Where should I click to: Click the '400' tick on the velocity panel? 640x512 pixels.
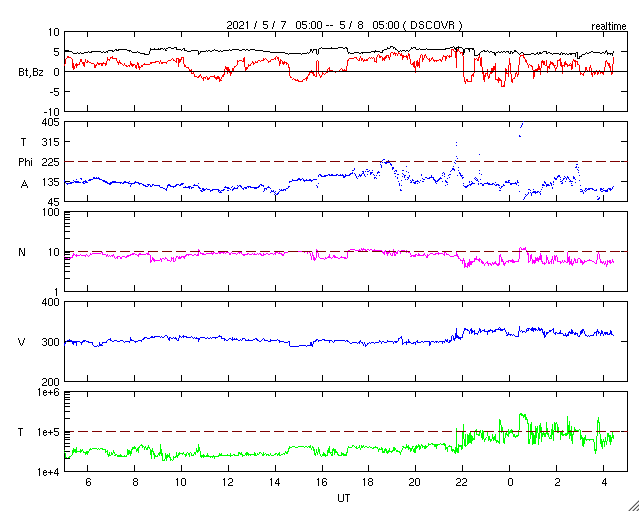51,302
